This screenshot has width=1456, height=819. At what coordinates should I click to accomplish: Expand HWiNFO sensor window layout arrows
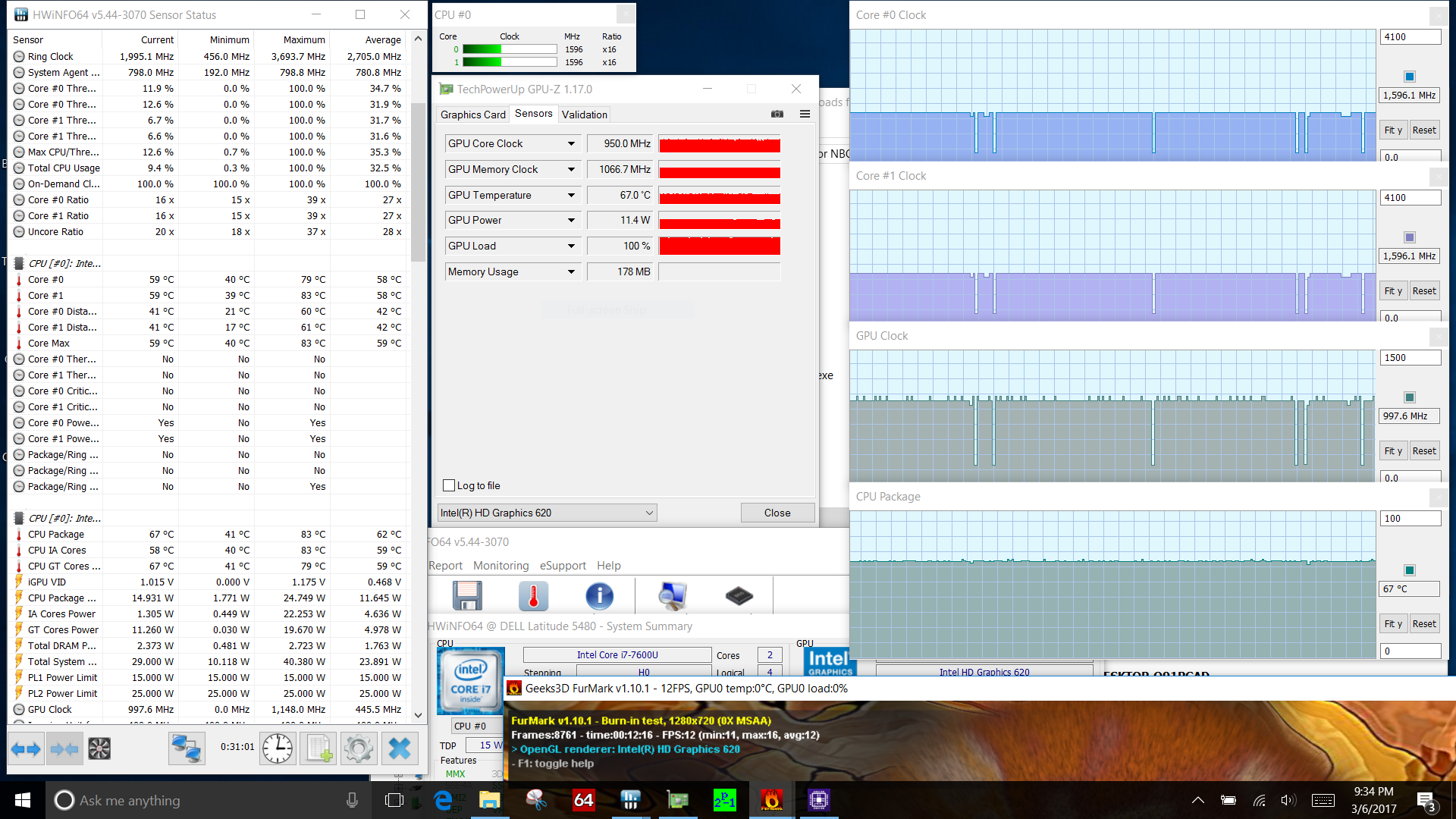pyautogui.click(x=27, y=749)
